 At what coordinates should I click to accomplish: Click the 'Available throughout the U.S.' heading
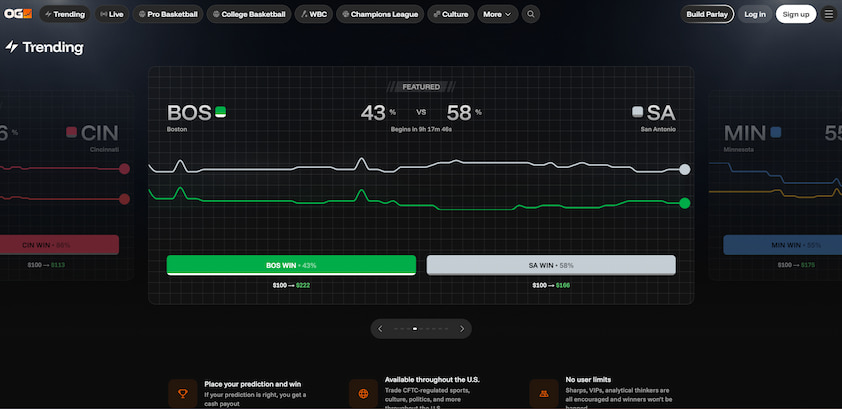click(x=432, y=379)
